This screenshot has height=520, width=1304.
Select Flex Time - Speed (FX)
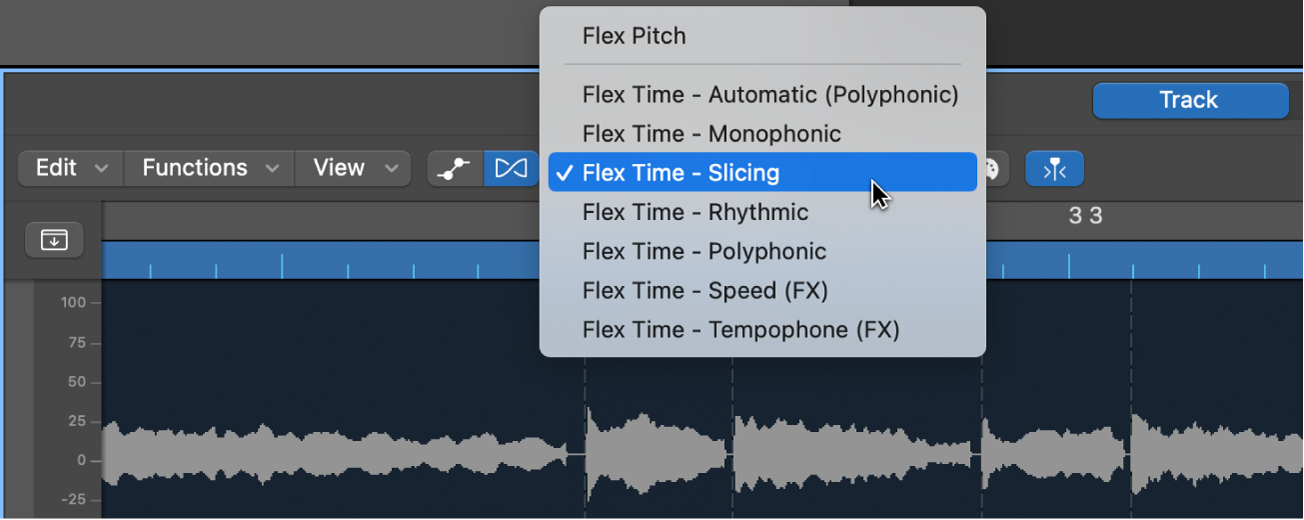click(705, 290)
